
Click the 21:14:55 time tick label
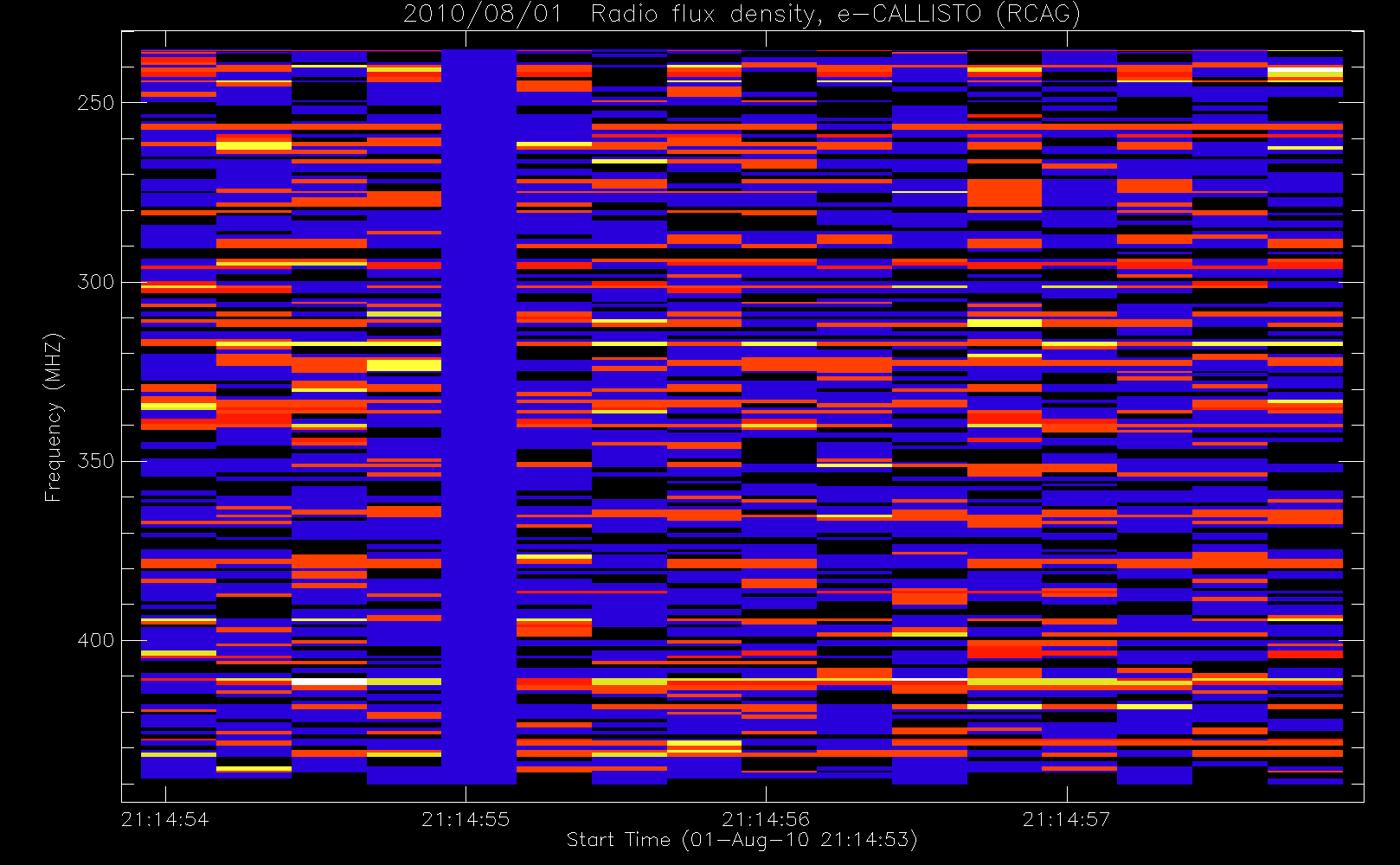coord(466,819)
